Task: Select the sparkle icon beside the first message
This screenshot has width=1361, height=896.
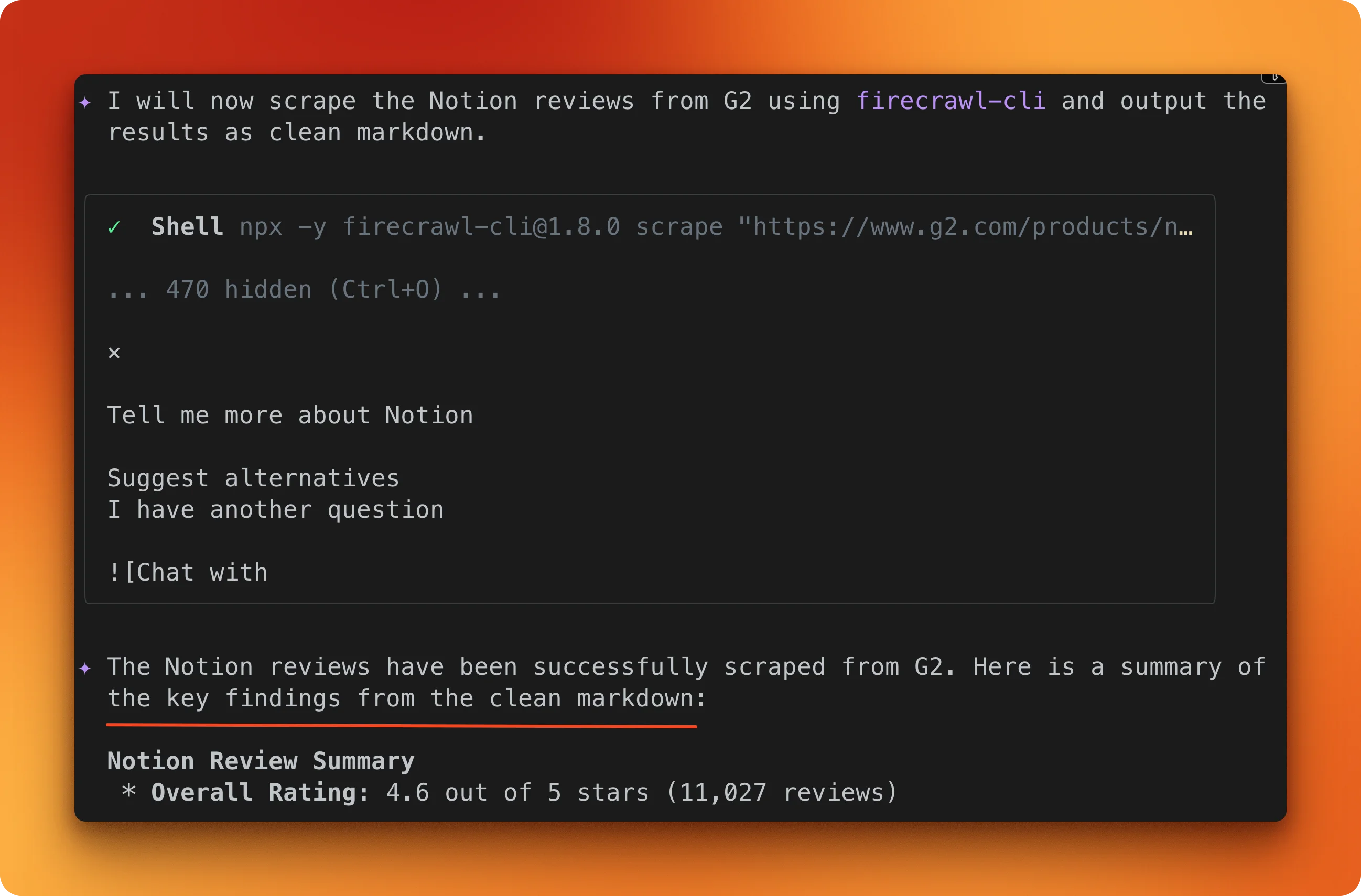Action: click(x=87, y=103)
